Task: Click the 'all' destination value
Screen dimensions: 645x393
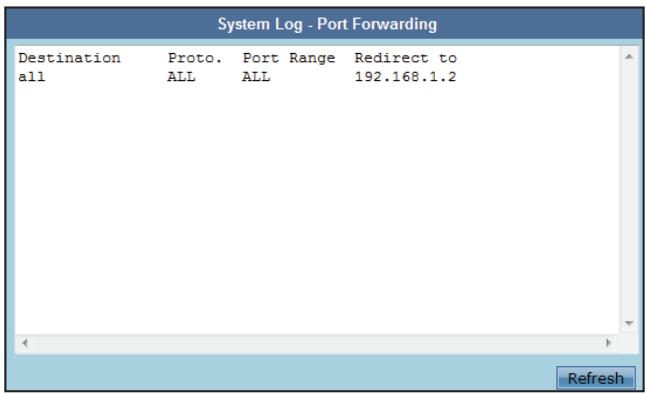Action: pos(32,77)
